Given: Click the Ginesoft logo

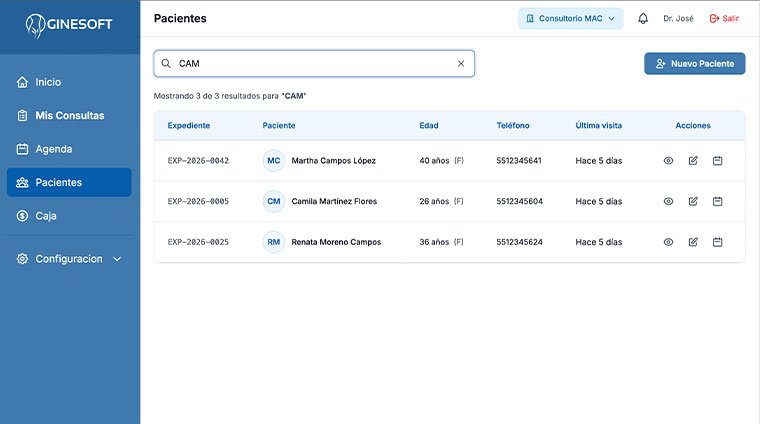Looking at the screenshot, I should tap(69, 25).
